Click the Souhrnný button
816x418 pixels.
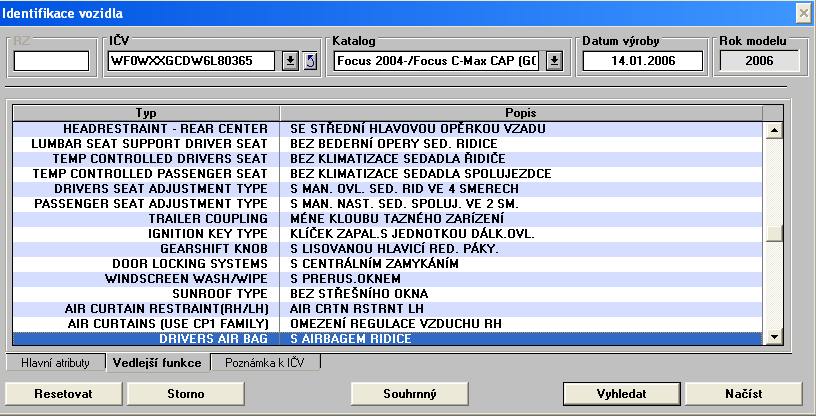point(410,393)
